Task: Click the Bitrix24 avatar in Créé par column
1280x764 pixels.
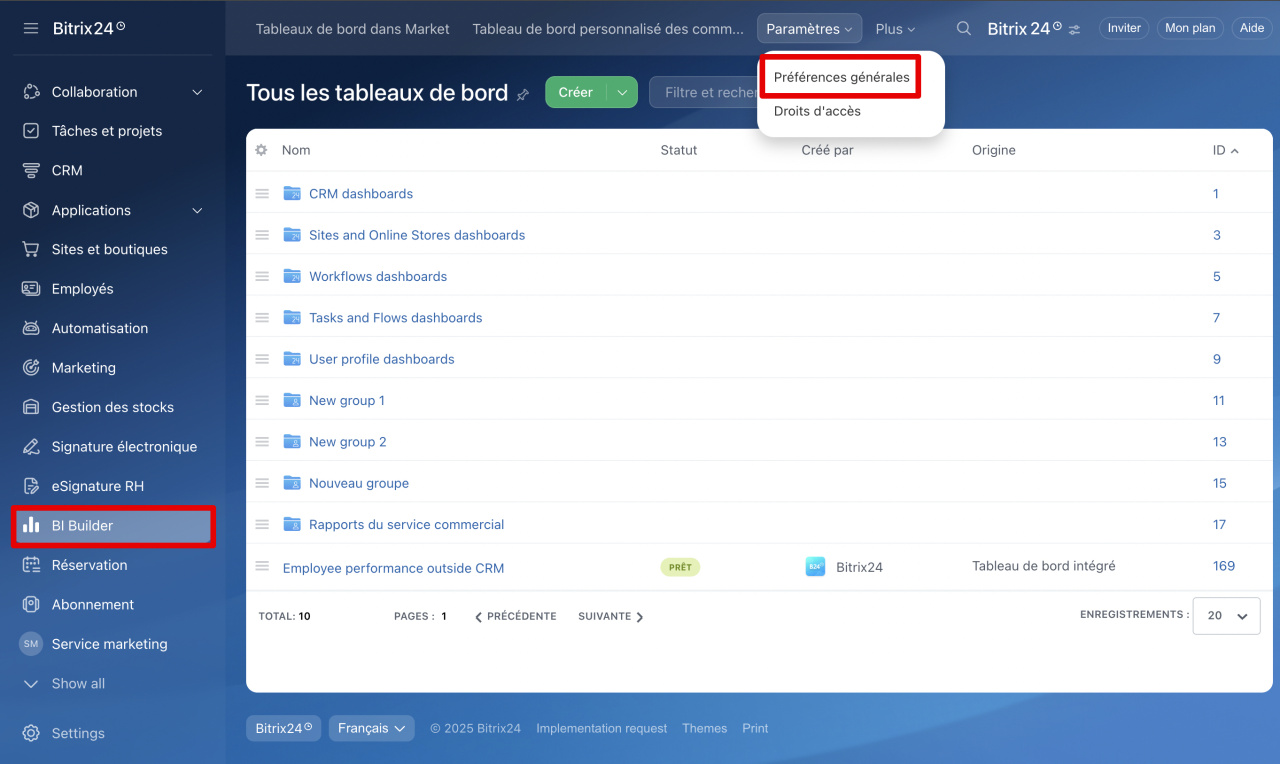Action: coord(815,567)
